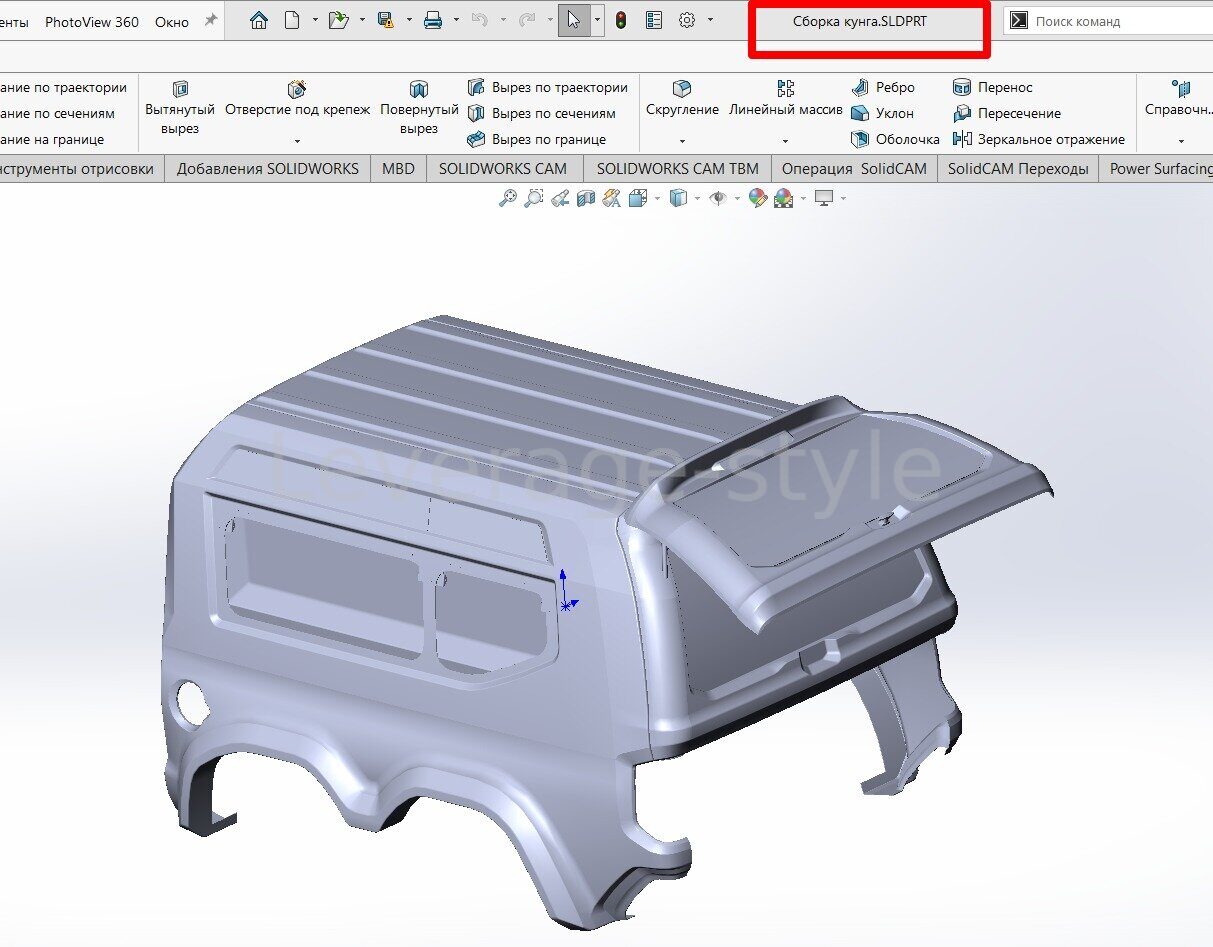Open the PhotoView 360 menu
Viewport: 1213px width, 947px height.
92,21
